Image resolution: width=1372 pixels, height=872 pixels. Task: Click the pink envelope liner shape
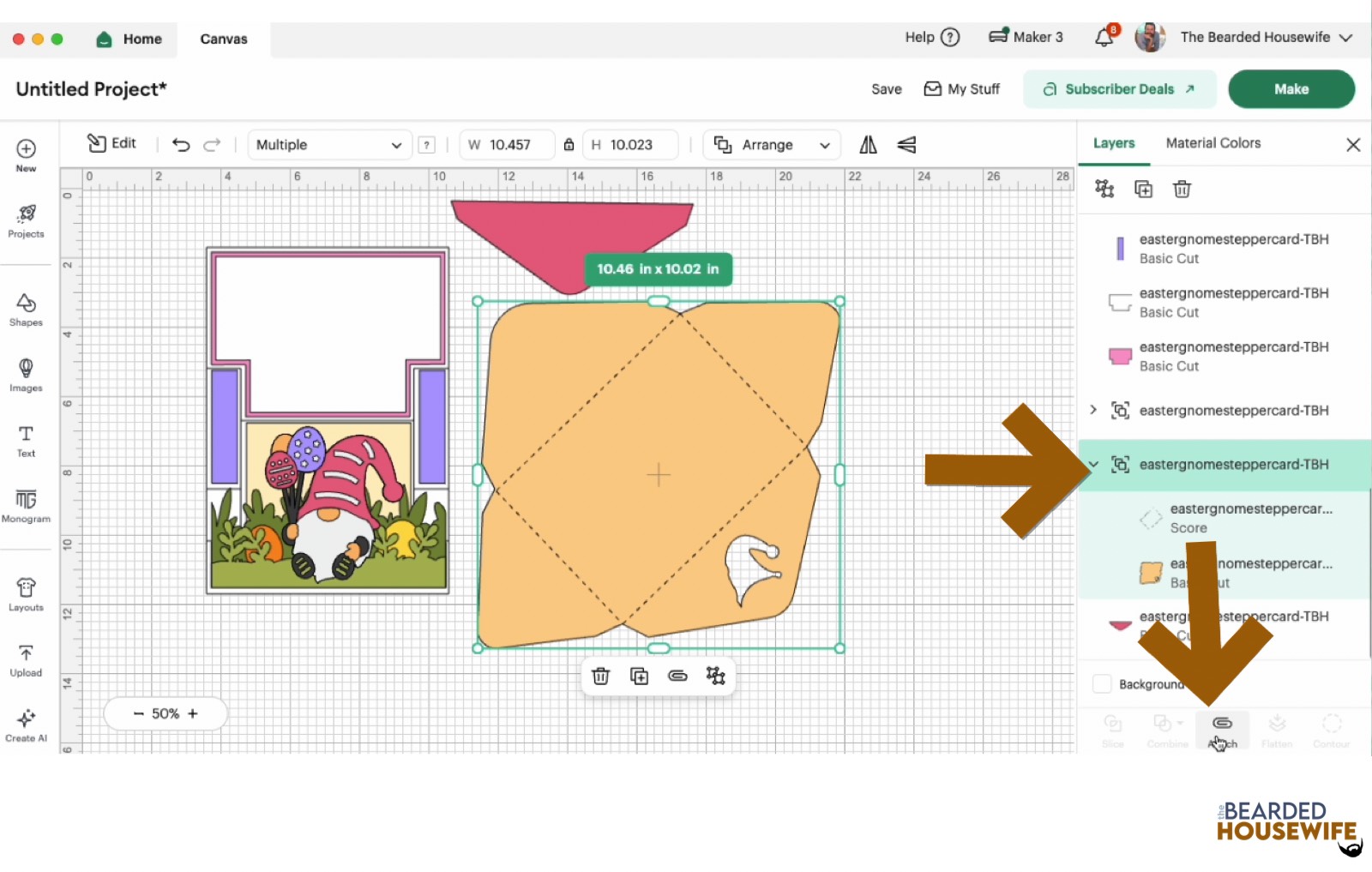[569, 242]
